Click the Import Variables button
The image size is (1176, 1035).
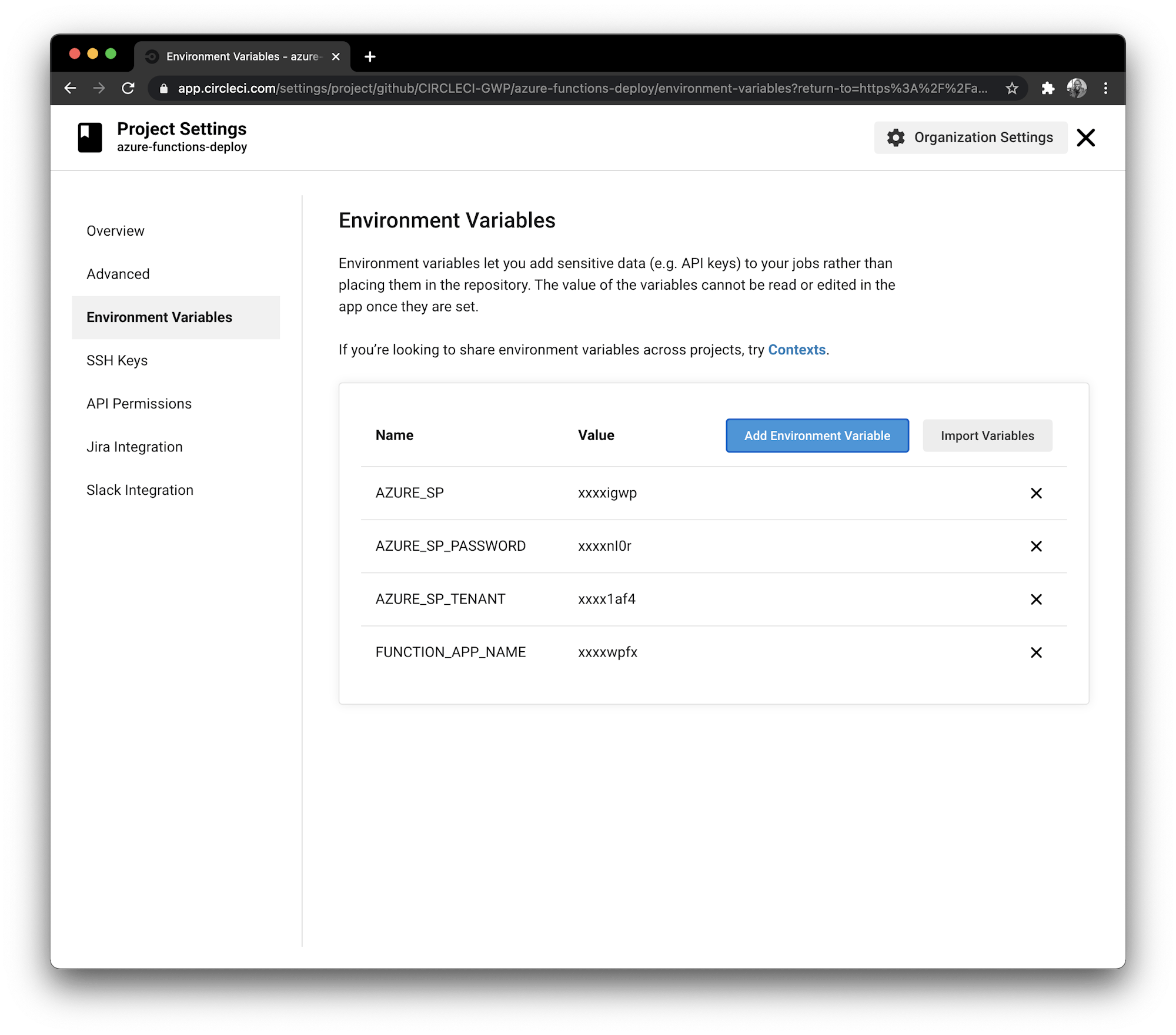click(987, 436)
